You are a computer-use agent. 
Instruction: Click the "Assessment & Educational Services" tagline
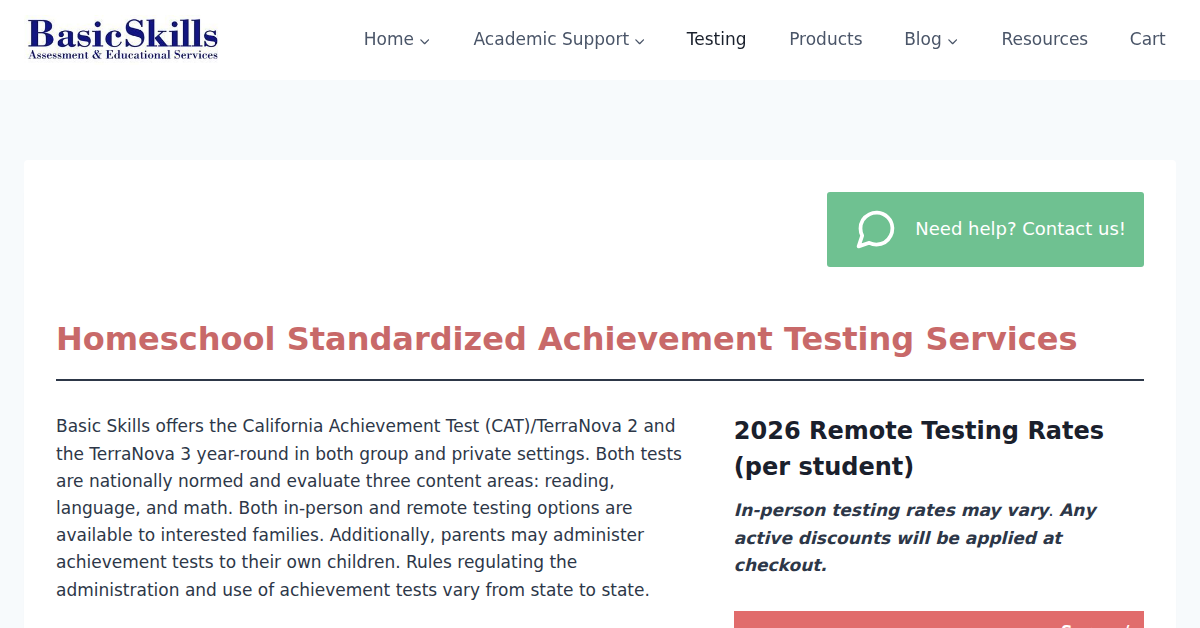[x=123, y=55]
